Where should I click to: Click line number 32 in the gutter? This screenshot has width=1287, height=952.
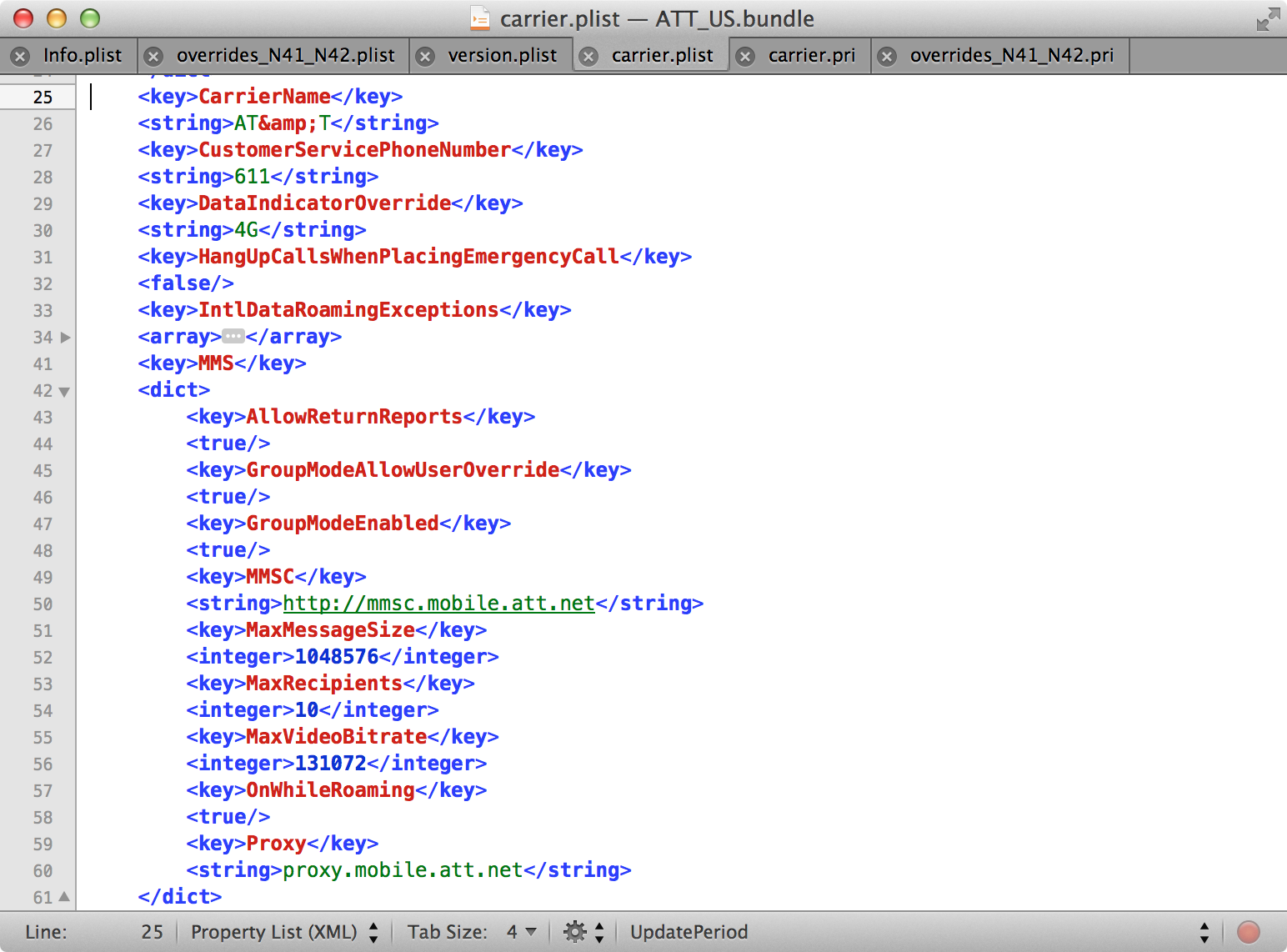click(43, 284)
